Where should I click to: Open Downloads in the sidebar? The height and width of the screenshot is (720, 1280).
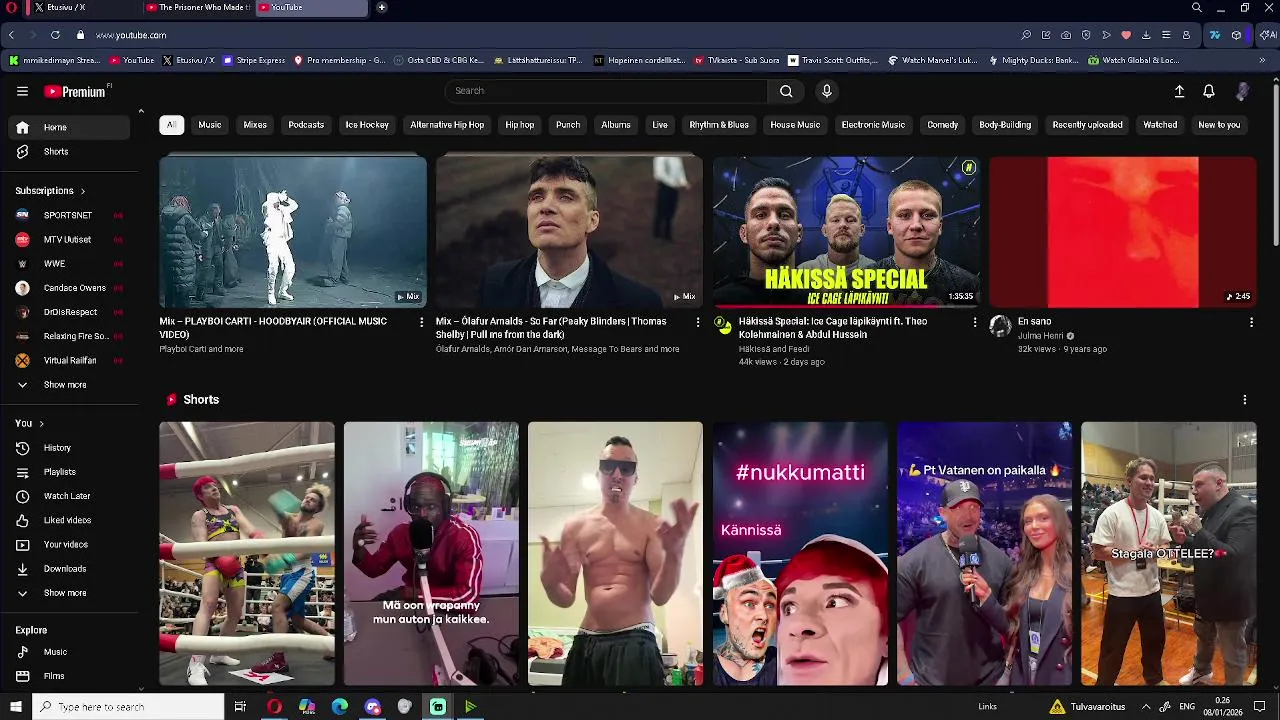[x=70, y=569]
